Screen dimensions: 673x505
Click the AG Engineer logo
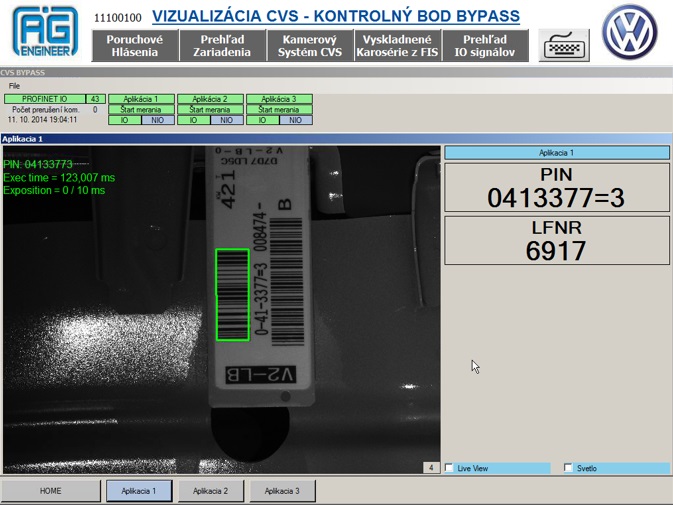click(x=45, y=31)
